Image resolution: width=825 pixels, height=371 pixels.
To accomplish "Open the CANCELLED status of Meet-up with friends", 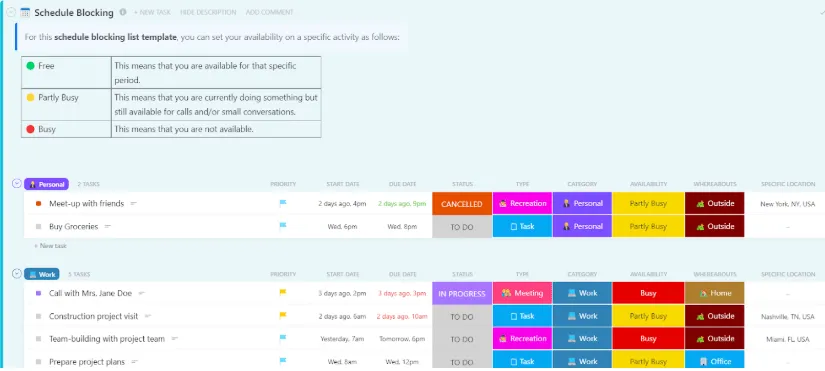I will click(462, 204).
